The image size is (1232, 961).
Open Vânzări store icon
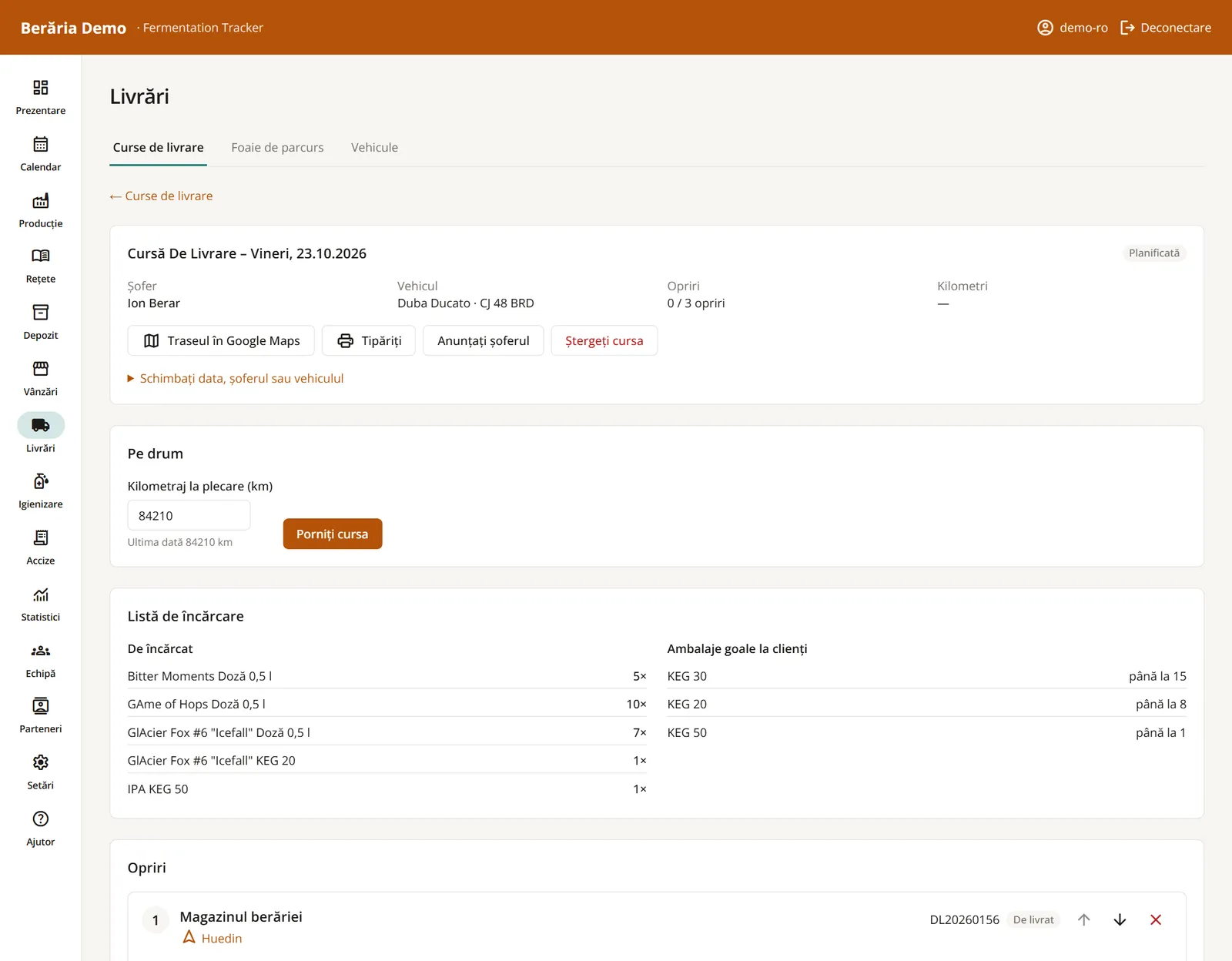[41, 369]
